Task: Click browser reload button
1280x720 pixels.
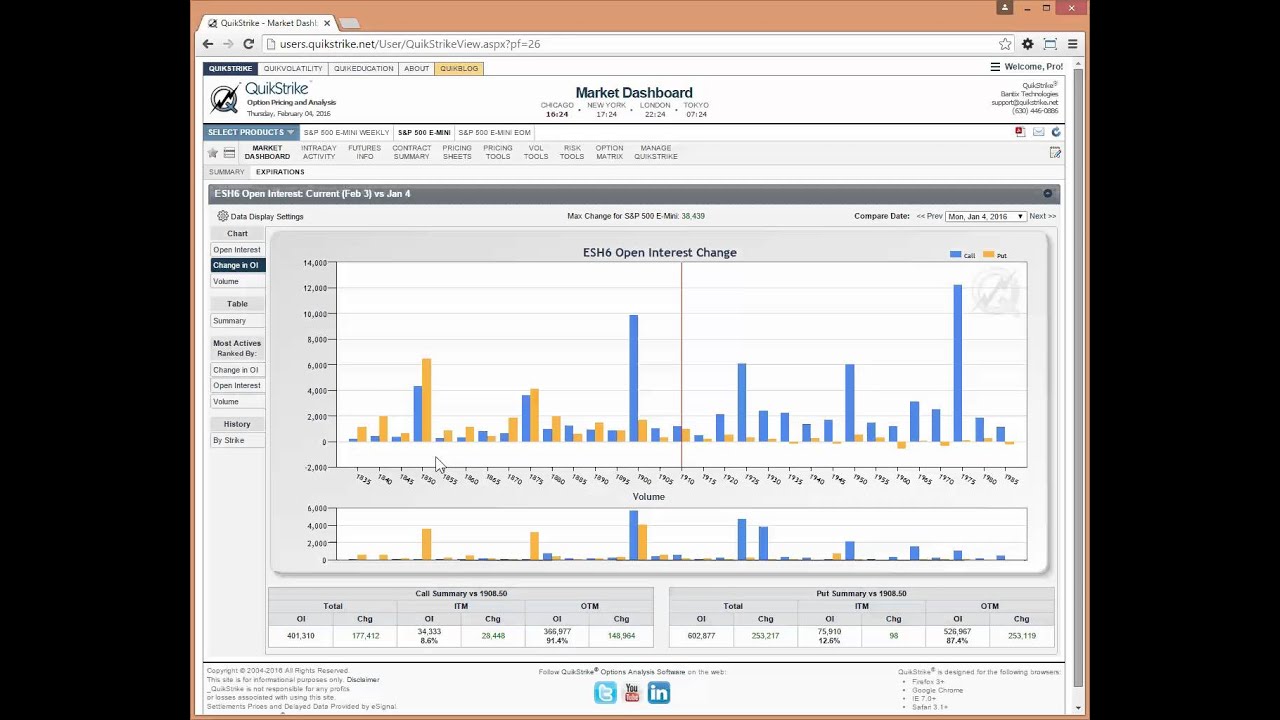Action: [x=248, y=44]
